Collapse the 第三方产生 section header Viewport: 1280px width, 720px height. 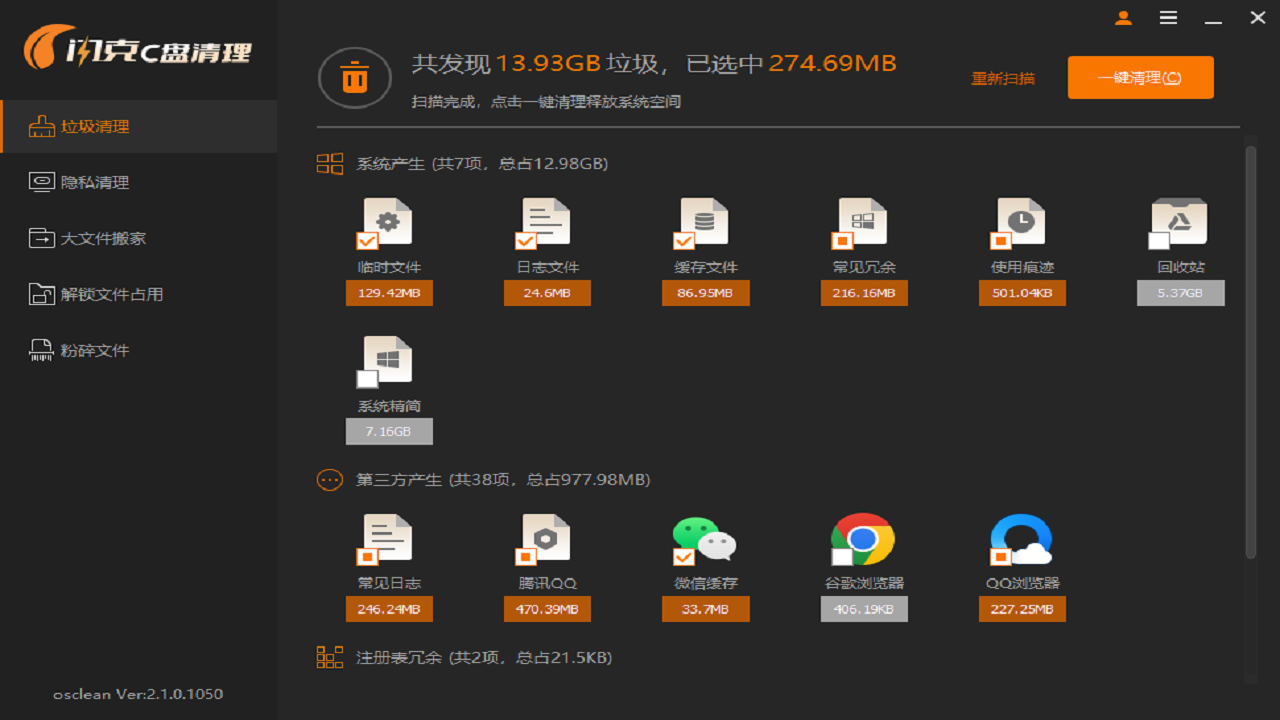pyautogui.click(x=330, y=480)
